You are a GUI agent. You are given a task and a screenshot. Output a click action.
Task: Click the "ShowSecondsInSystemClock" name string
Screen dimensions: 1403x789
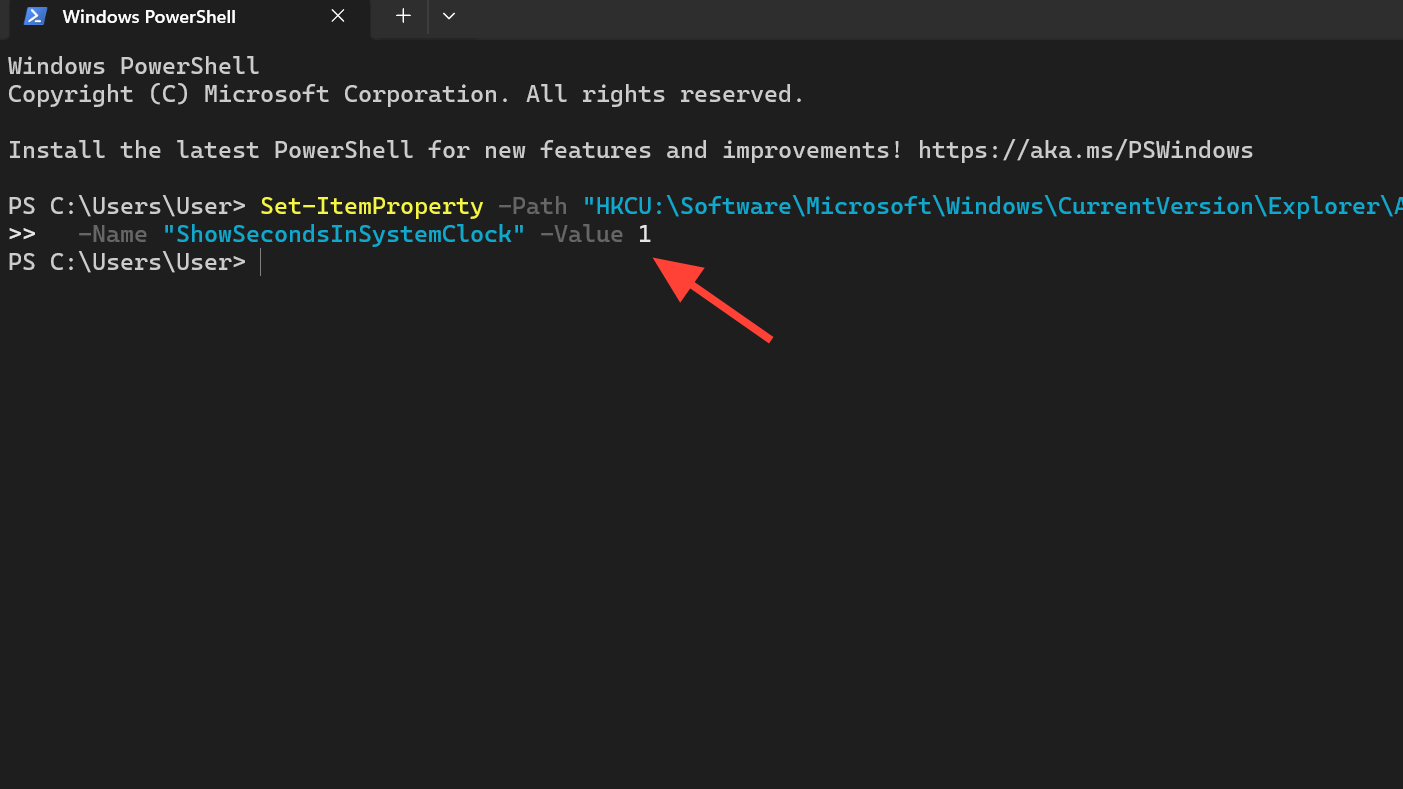(x=344, y=234)
